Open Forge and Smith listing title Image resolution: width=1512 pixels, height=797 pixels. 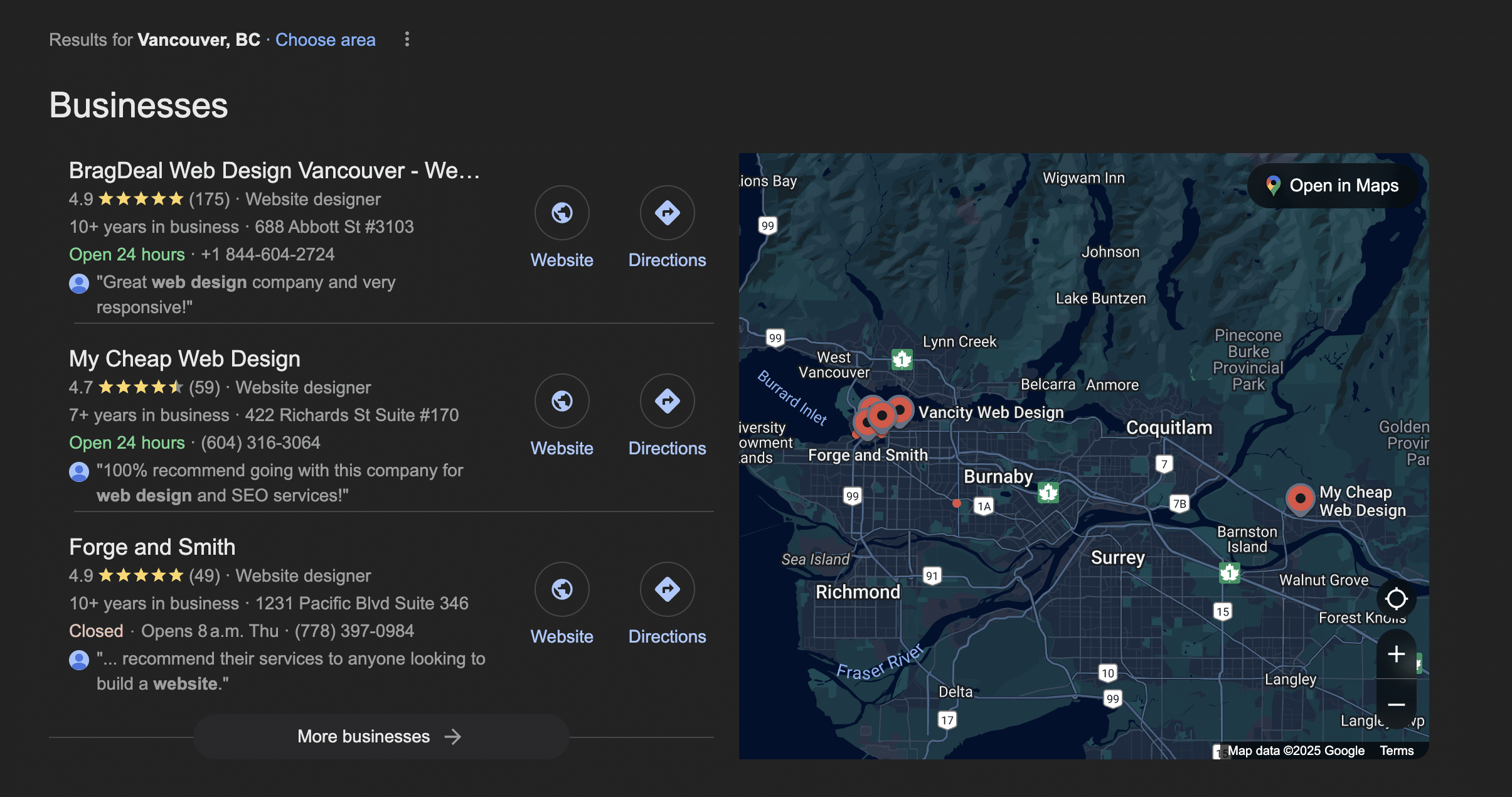[x=152, y=547]
